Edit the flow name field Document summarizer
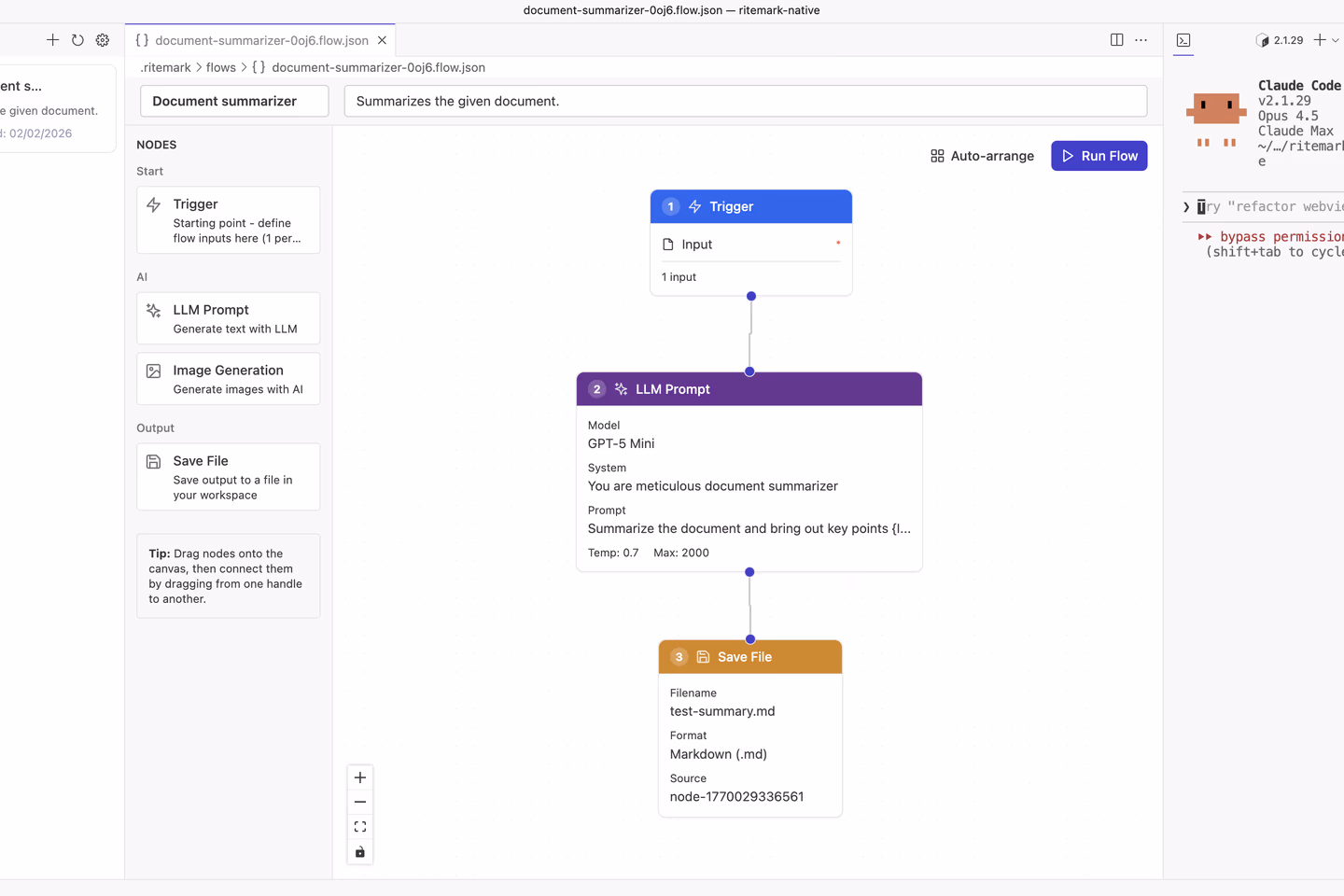This screenshot has width=1344, height=896. 234,101
